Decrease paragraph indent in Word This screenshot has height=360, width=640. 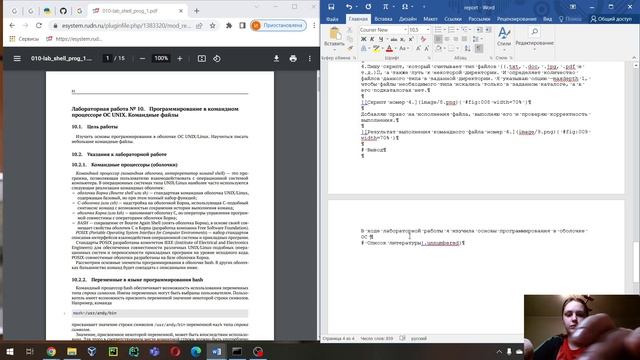[x=479, y=30]
